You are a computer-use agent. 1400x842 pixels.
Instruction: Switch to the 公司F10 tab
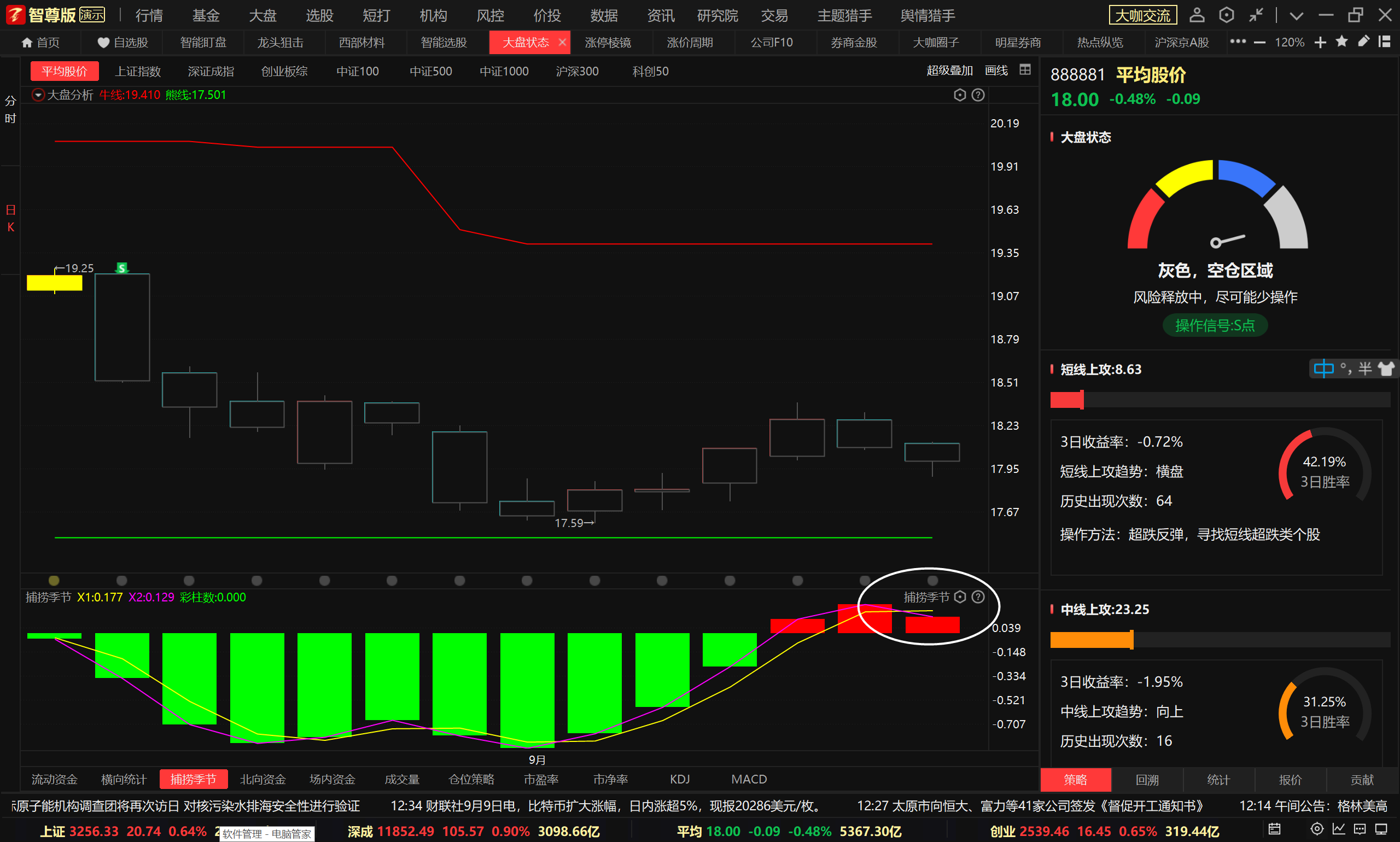(771, 43)
